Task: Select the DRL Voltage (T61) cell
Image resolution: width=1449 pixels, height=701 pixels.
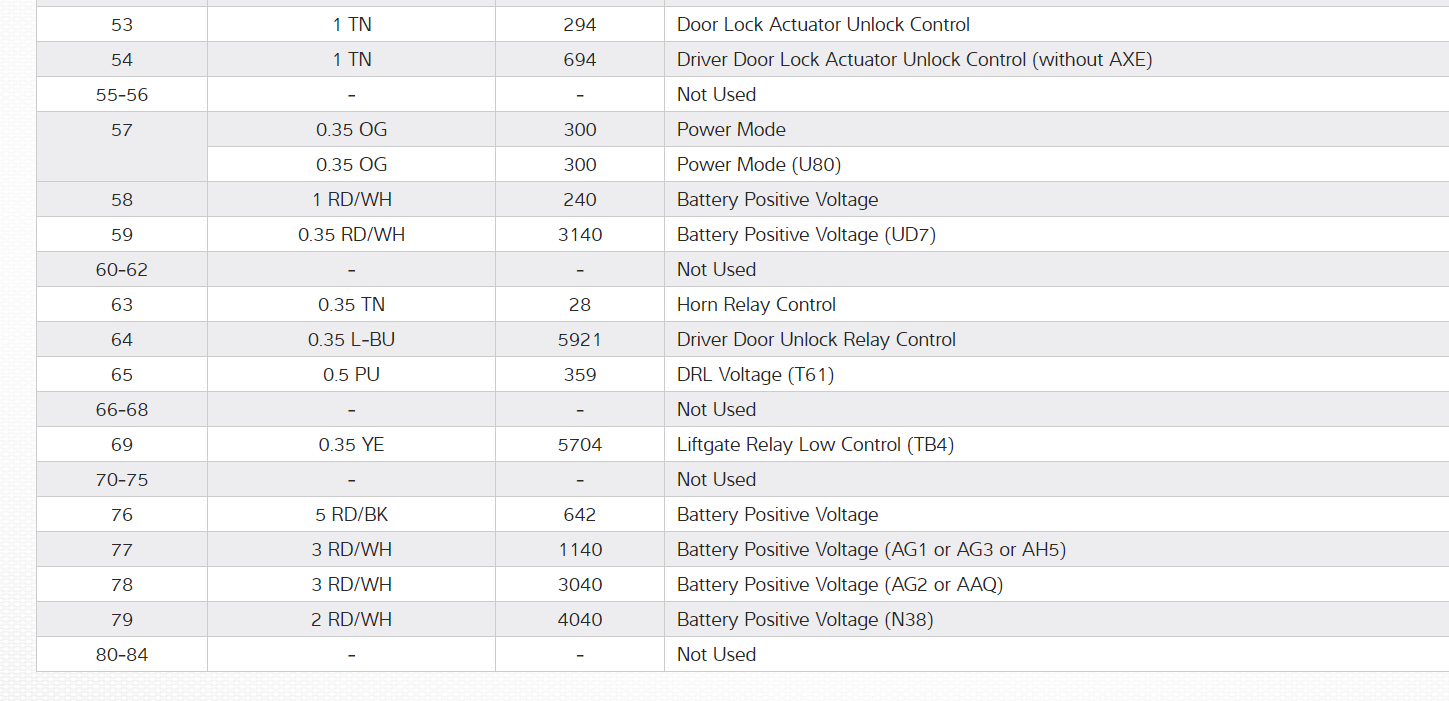Action: tap(755, 375)
